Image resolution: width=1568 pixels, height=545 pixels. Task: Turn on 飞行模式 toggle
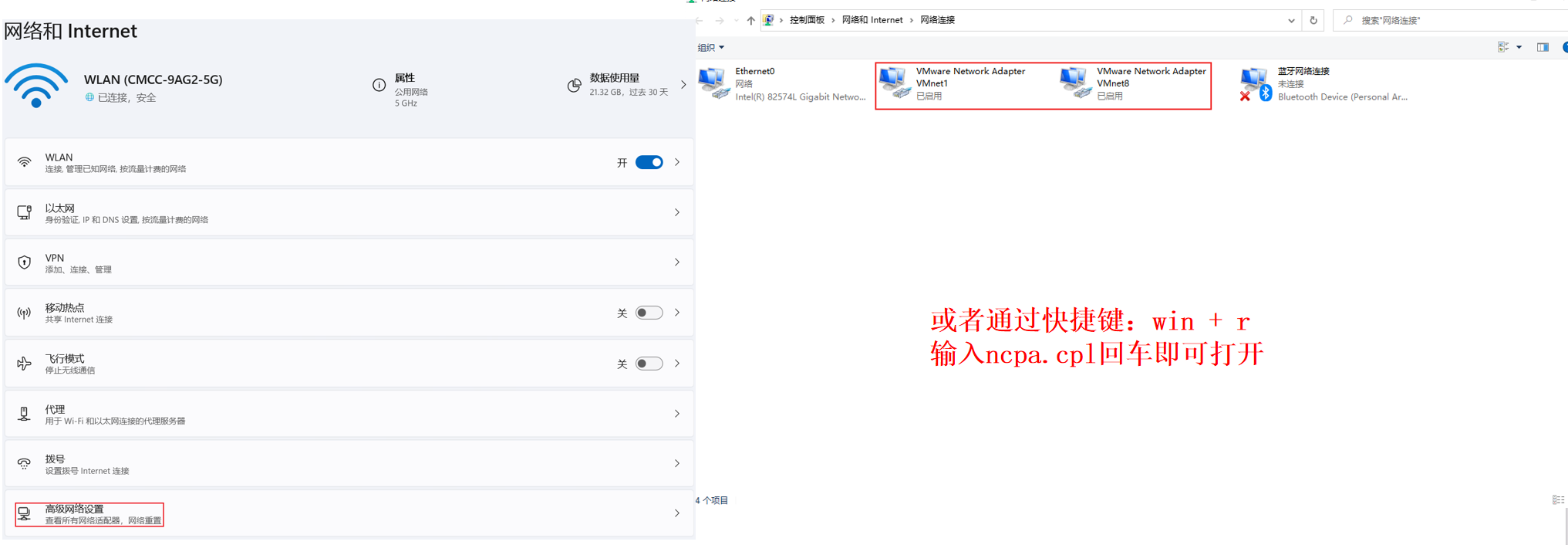point(649,364)
